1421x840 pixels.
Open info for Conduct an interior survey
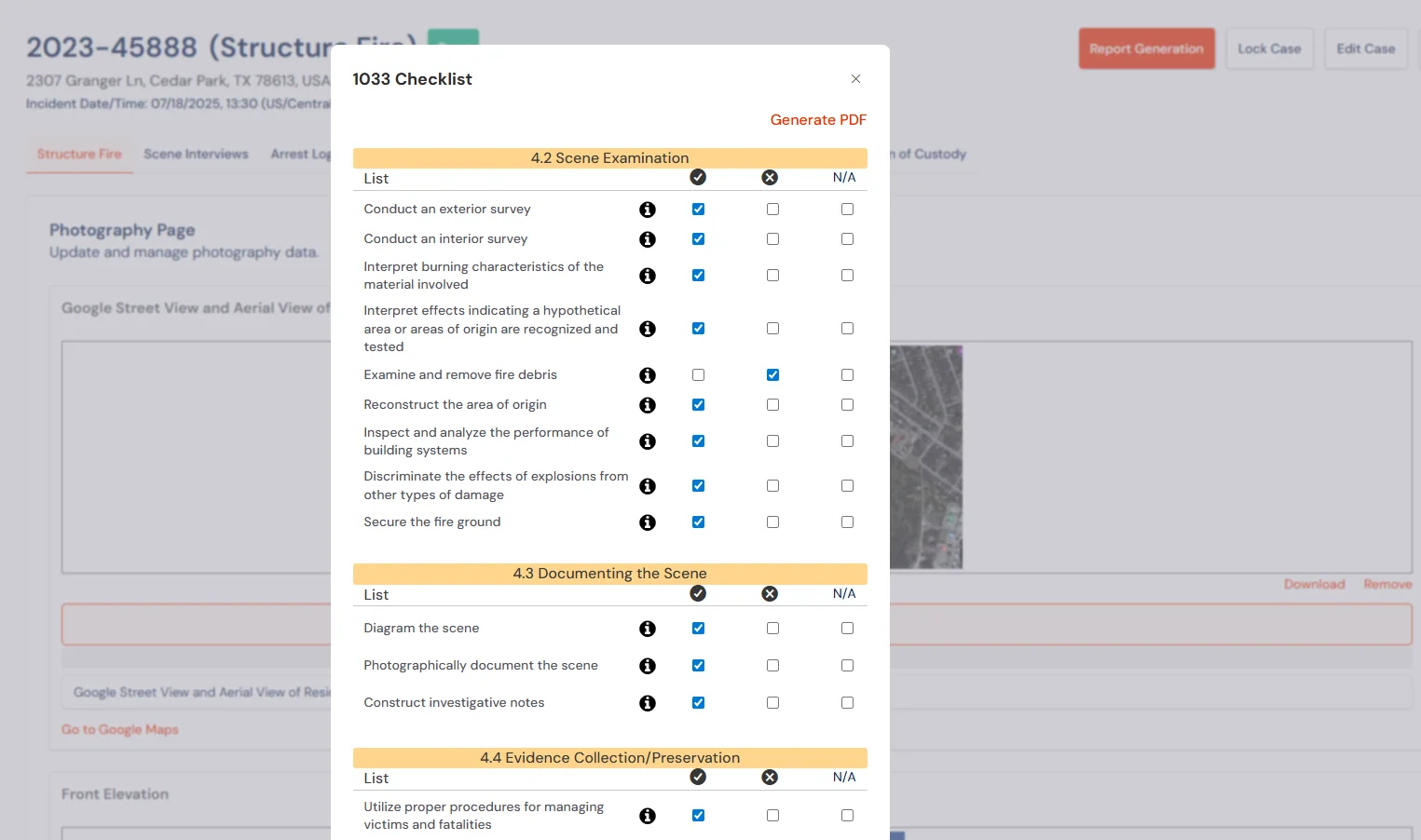click(x=648, y=239)
